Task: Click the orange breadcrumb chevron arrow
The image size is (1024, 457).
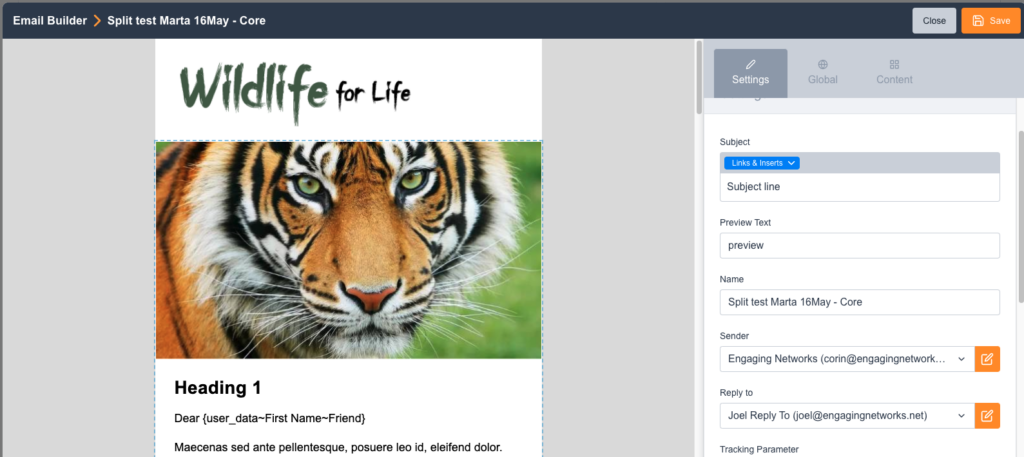Action: click(x=97, y=21)
